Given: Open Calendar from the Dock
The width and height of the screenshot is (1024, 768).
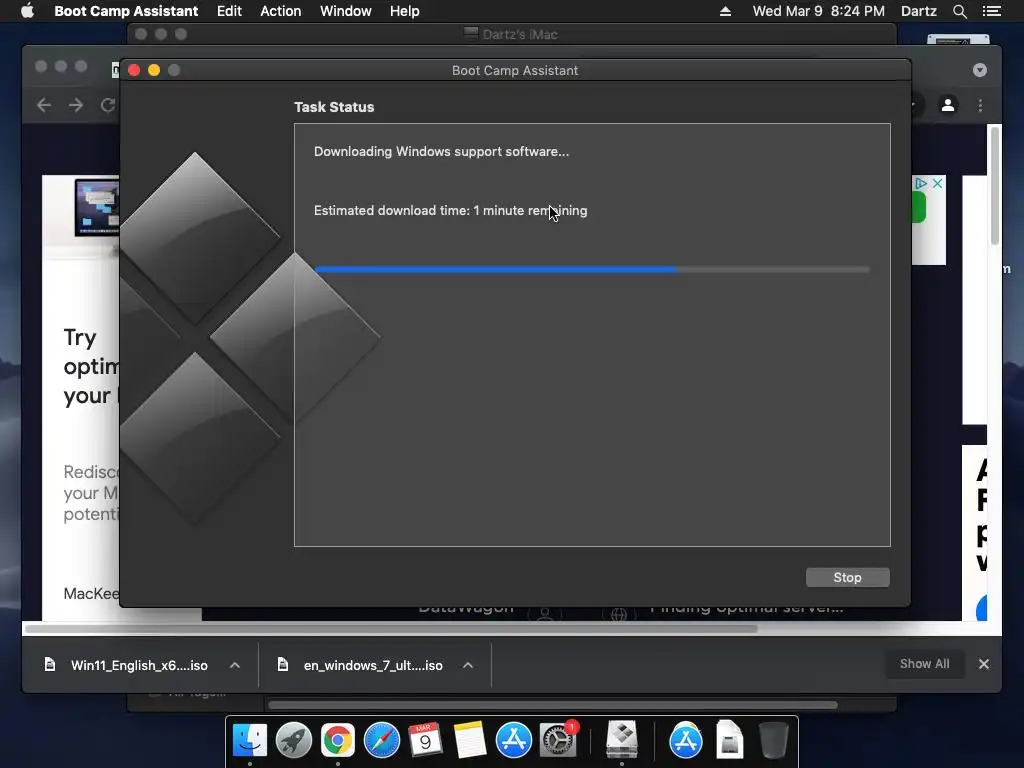Looking at the screenshot, I should click(x=425, y=741).
